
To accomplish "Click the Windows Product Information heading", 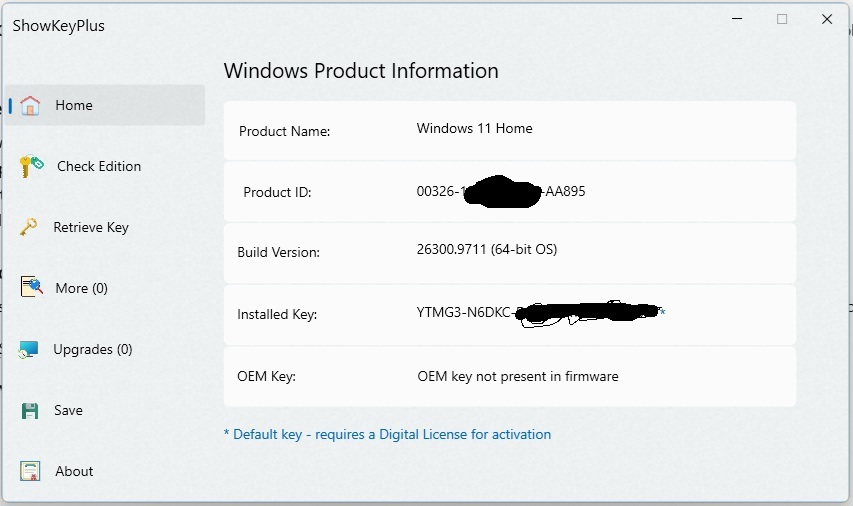I will (361, 71).
